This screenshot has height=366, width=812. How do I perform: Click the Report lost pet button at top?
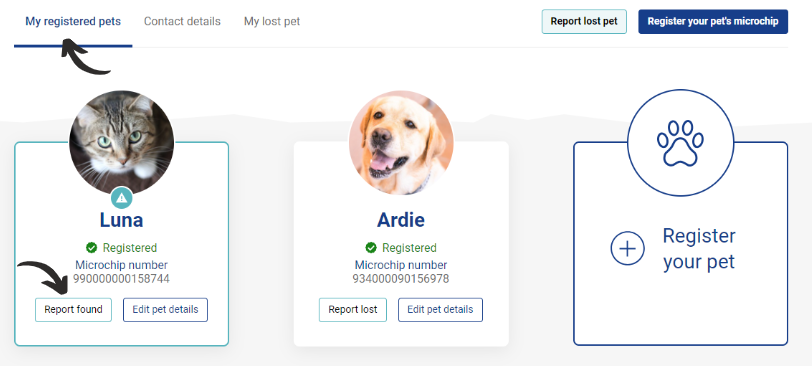(x=584, y=22)
